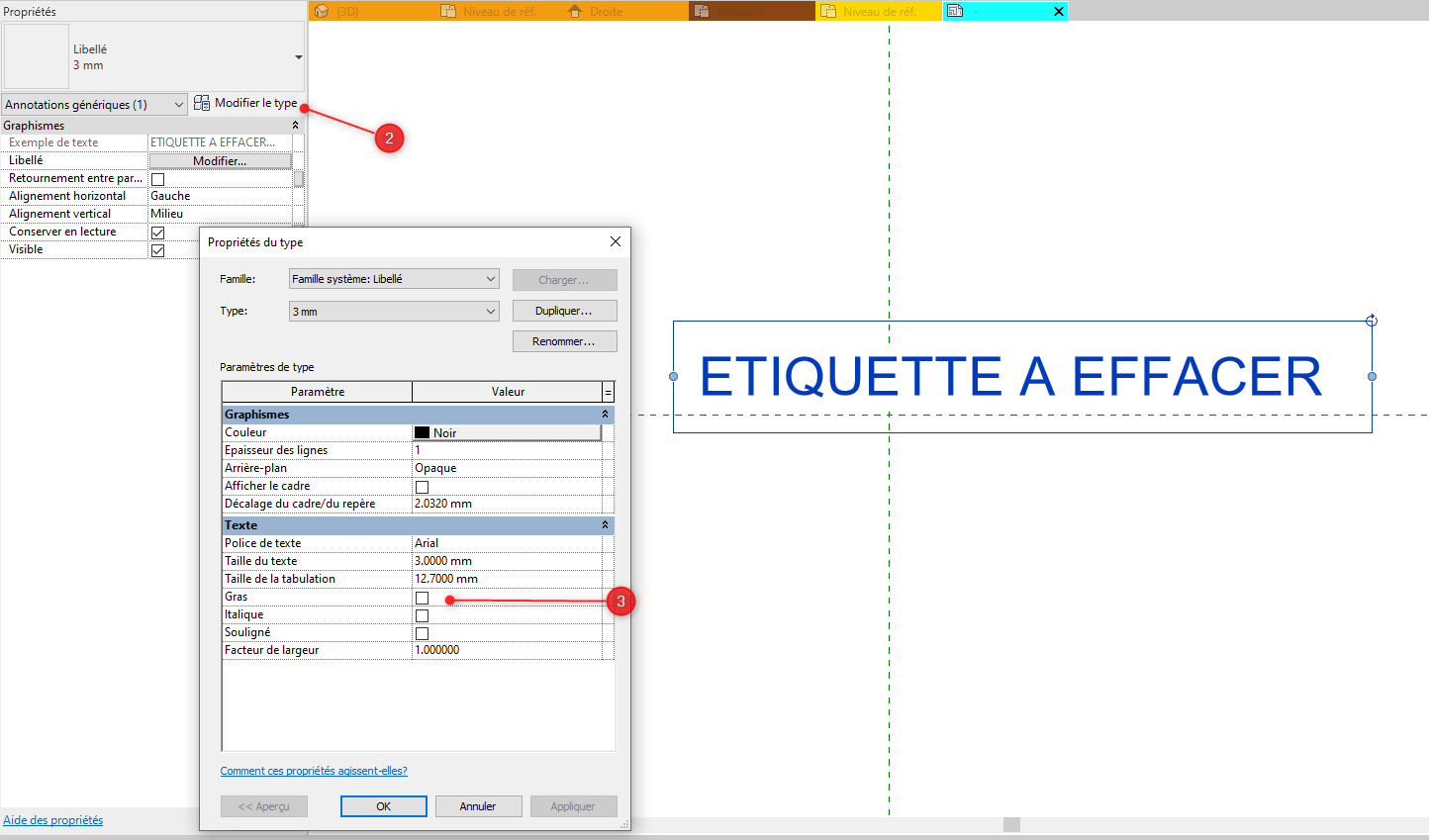
Task: Open the {3D} view tab house icon
Action: (x=321, y=11)
